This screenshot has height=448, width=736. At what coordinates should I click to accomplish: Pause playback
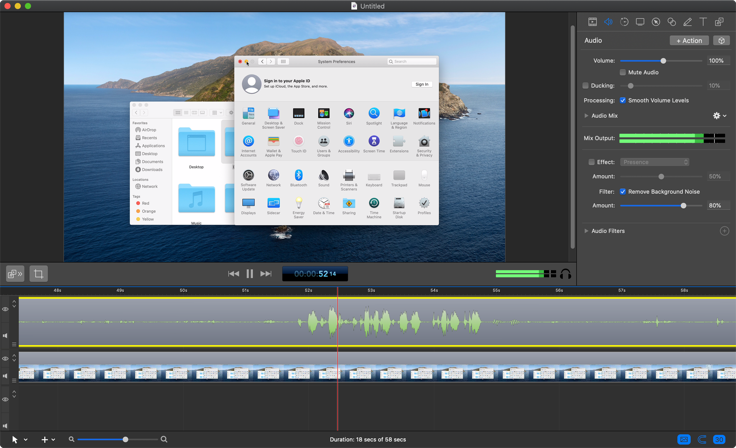coord(250,274)
